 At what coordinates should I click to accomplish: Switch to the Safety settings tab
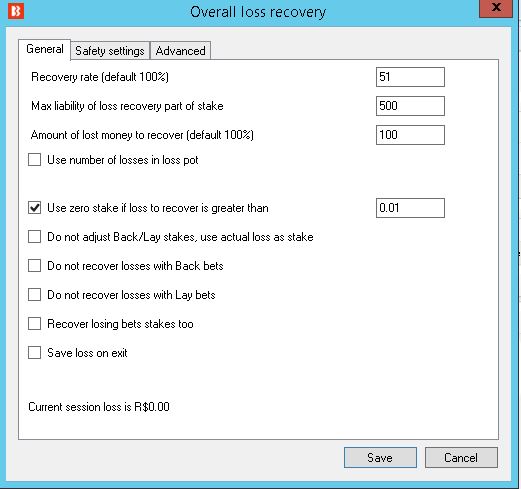[110, 51]
